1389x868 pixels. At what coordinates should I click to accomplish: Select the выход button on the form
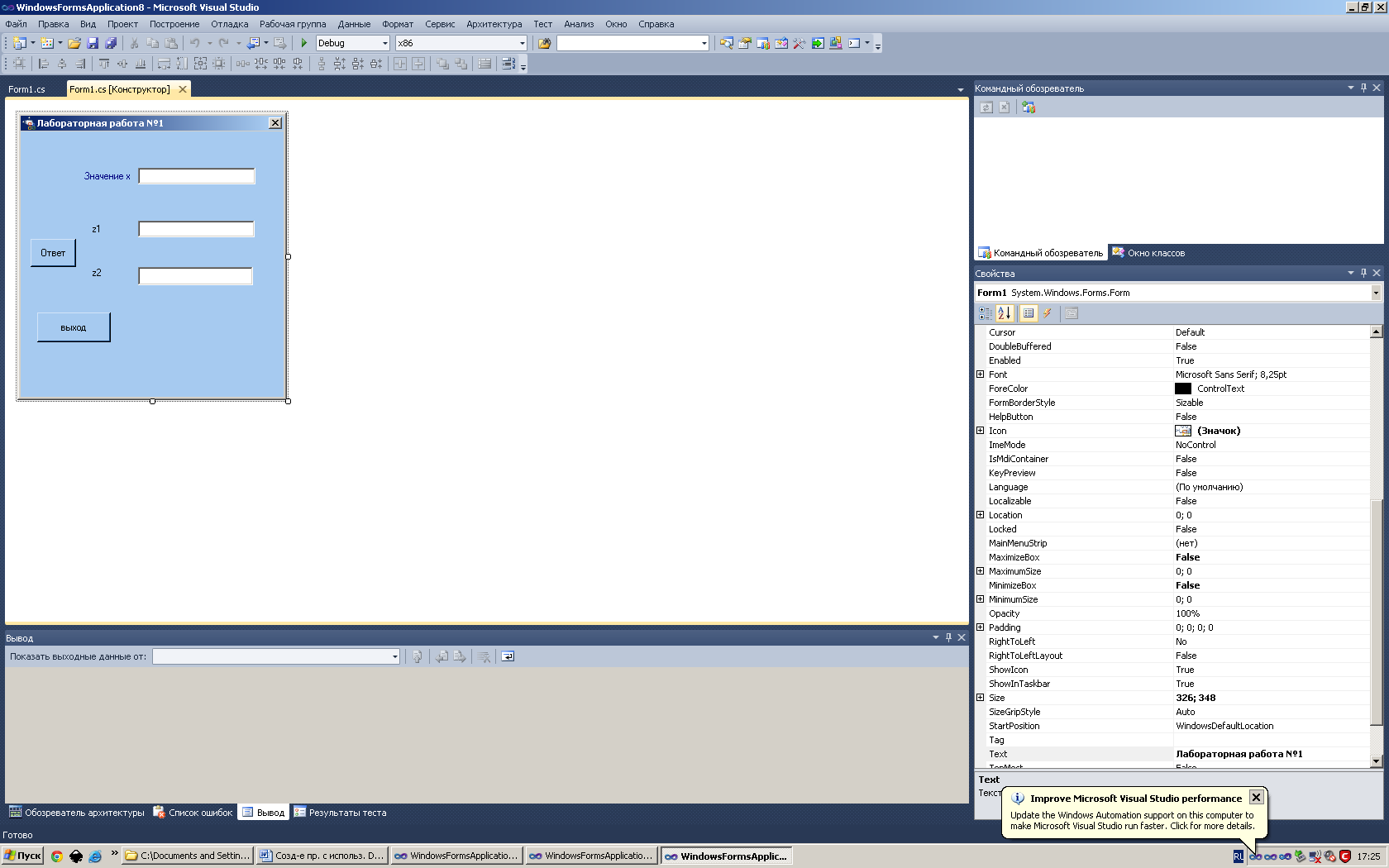tap(74, 327)
